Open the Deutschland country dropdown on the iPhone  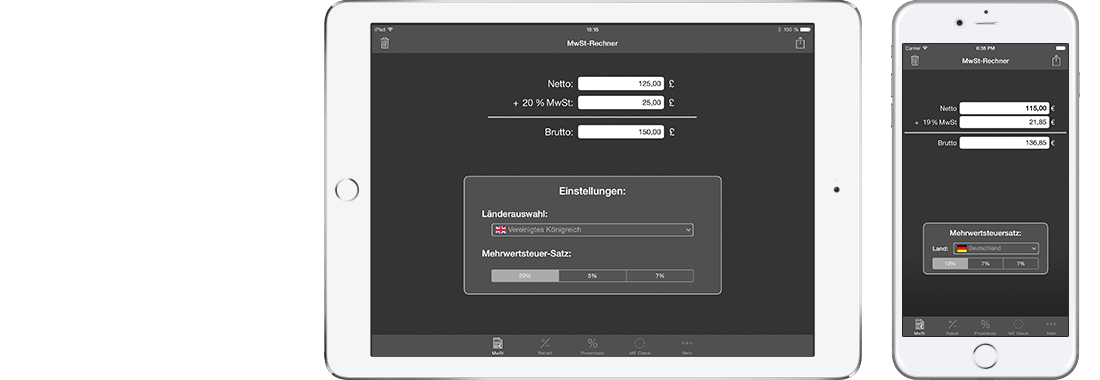click(995, 248)
